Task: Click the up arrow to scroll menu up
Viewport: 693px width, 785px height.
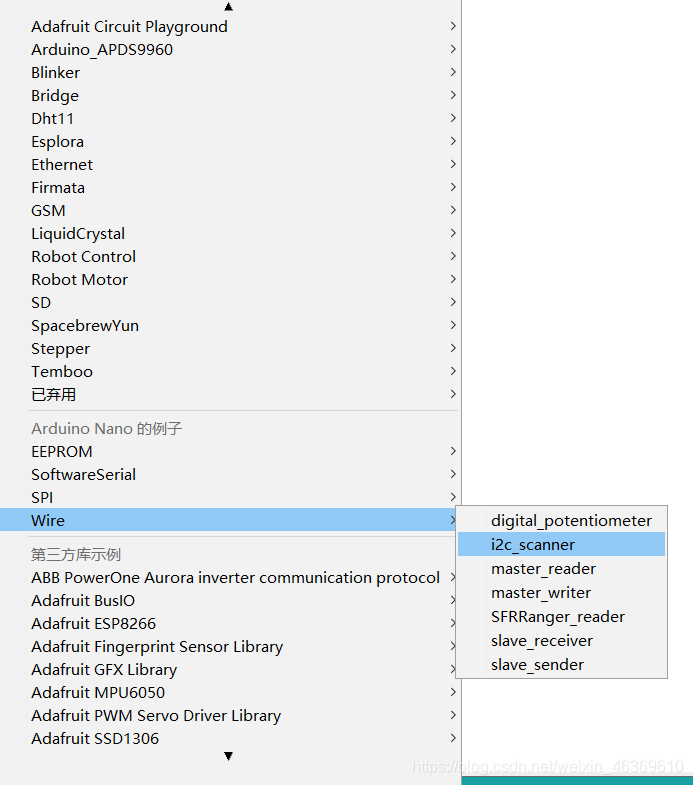Action: [228, 7]
